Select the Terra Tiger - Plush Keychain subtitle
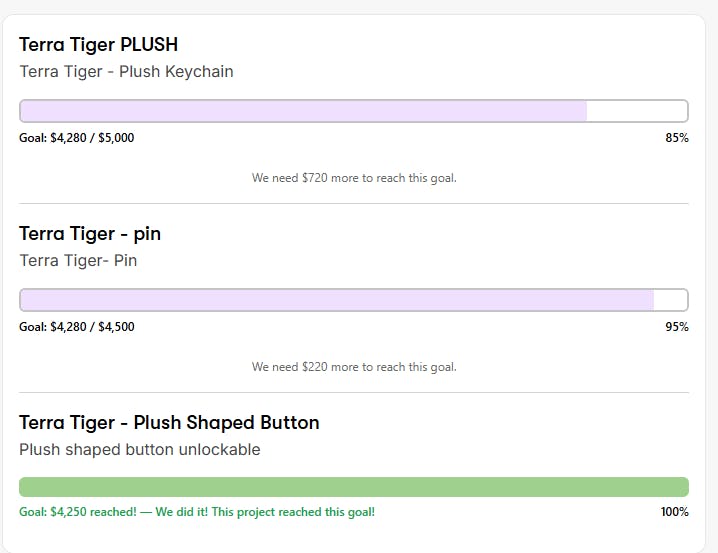 pos(126,72)
